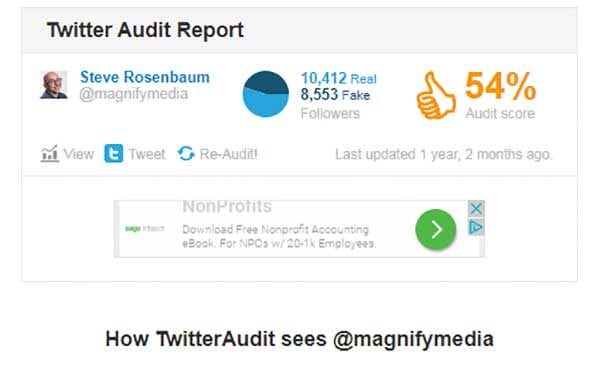Click the NonProfits ad headline
Image resolution: width=600 pixels, height=367 pixels.
tap(227, 206)
